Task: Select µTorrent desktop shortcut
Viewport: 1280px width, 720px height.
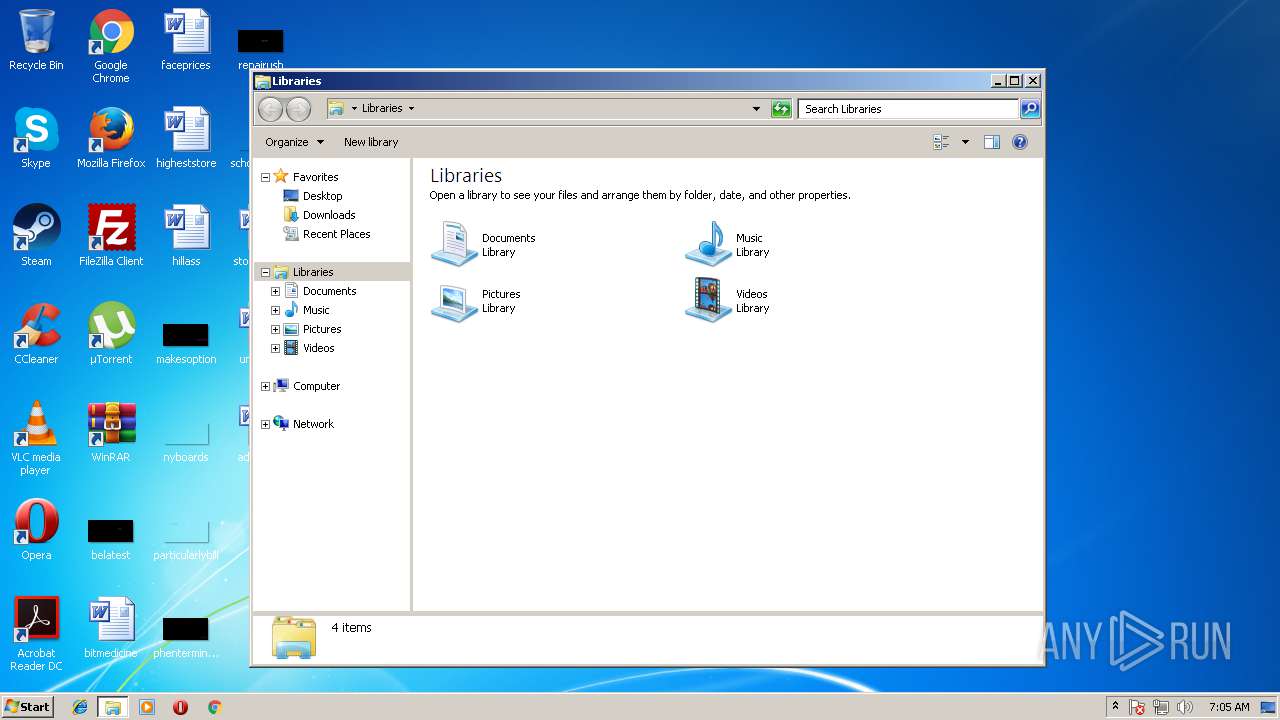Action: (x=111, y=334)
